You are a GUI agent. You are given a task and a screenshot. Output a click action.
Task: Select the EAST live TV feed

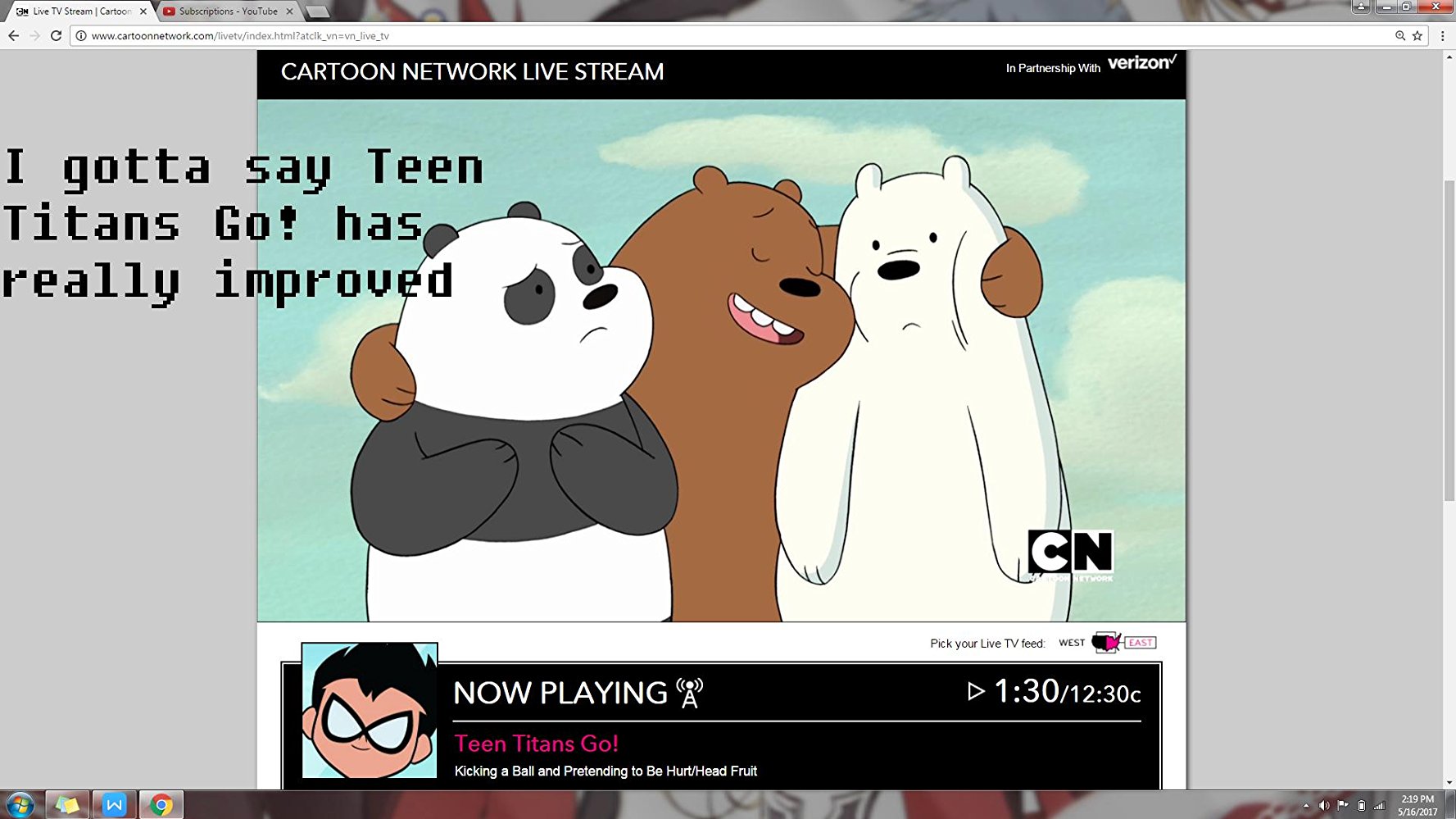click(1140, 643)
